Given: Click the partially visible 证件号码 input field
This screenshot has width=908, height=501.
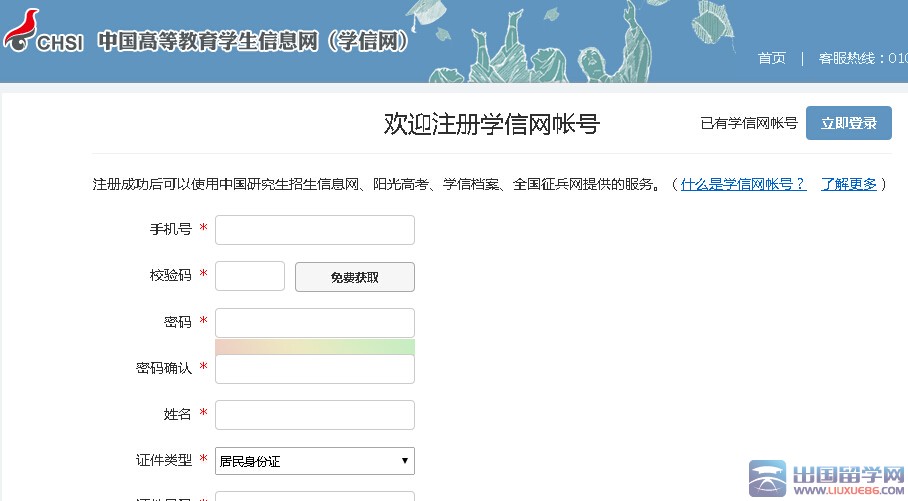Looking at the screenshot, I should (x=314, y=496).
